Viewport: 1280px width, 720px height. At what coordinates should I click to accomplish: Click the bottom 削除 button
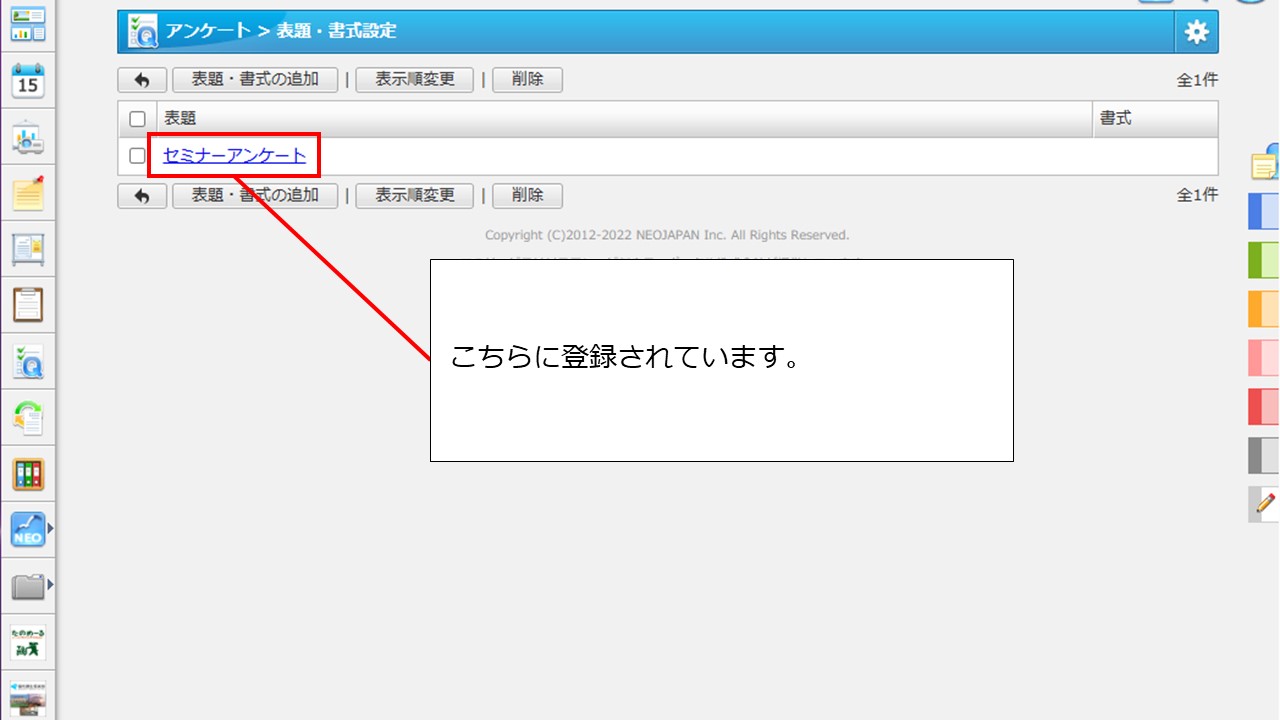pos(527,196)
